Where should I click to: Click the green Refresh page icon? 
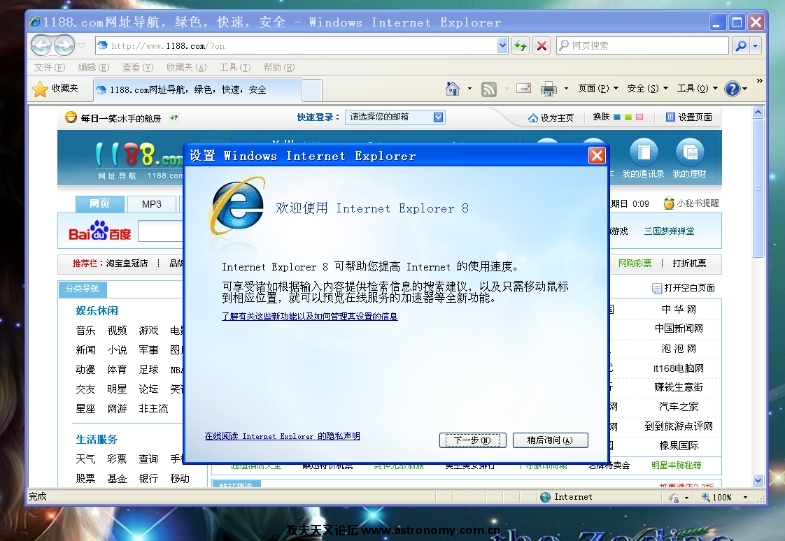click(521, 46)
